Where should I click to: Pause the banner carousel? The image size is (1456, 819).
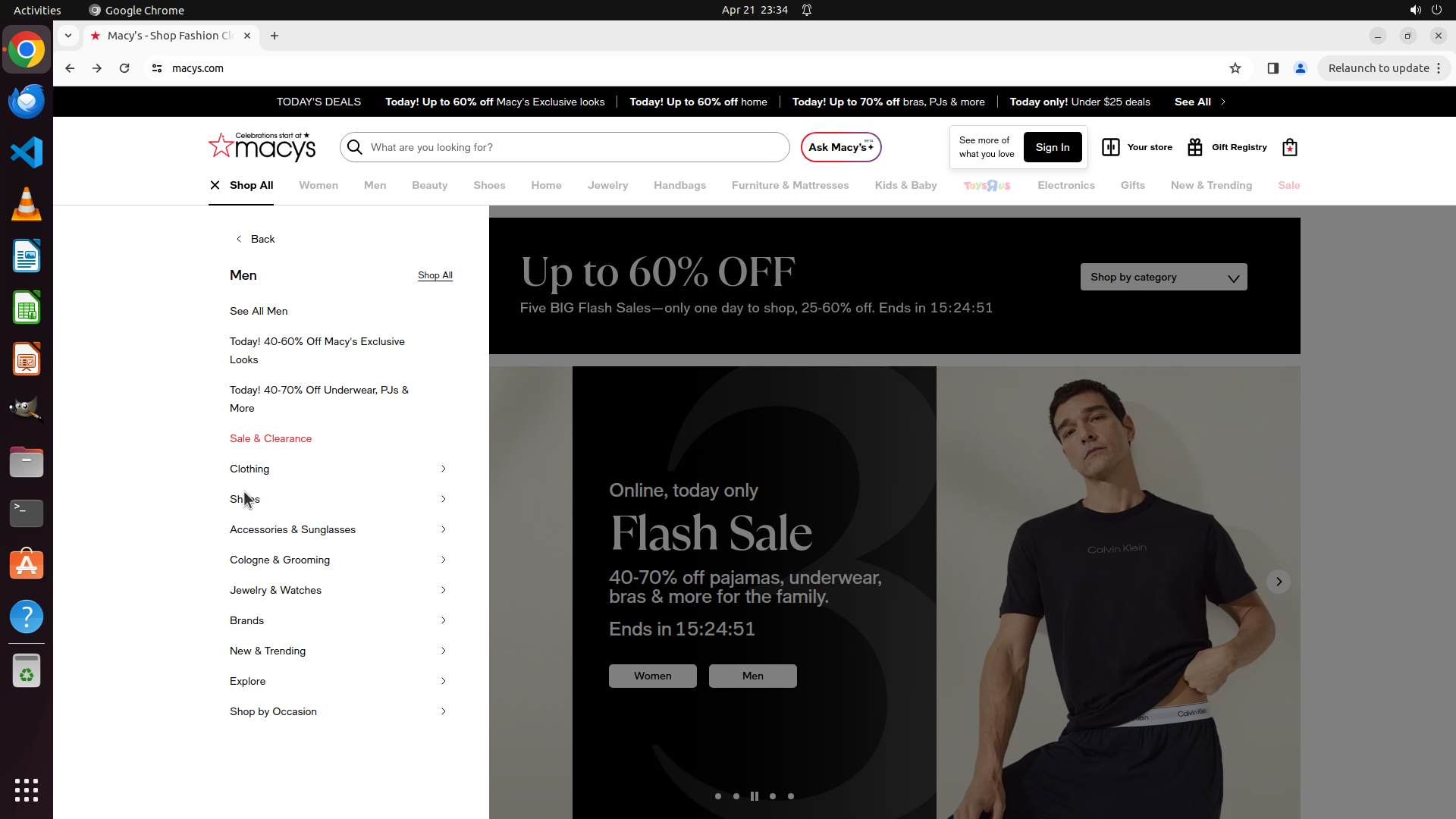(754, 796)
